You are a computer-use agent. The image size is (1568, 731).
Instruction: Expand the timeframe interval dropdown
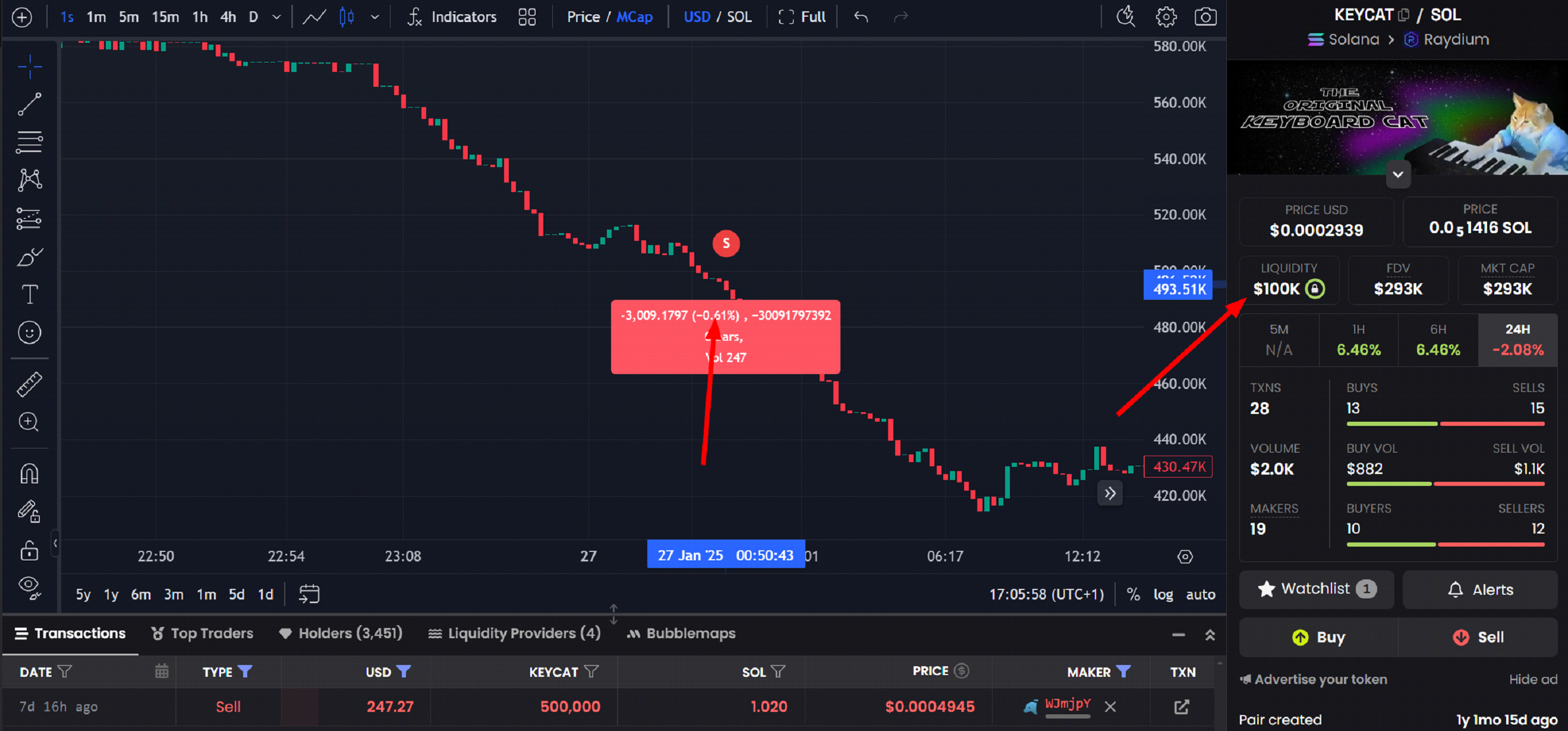(276, 17)
